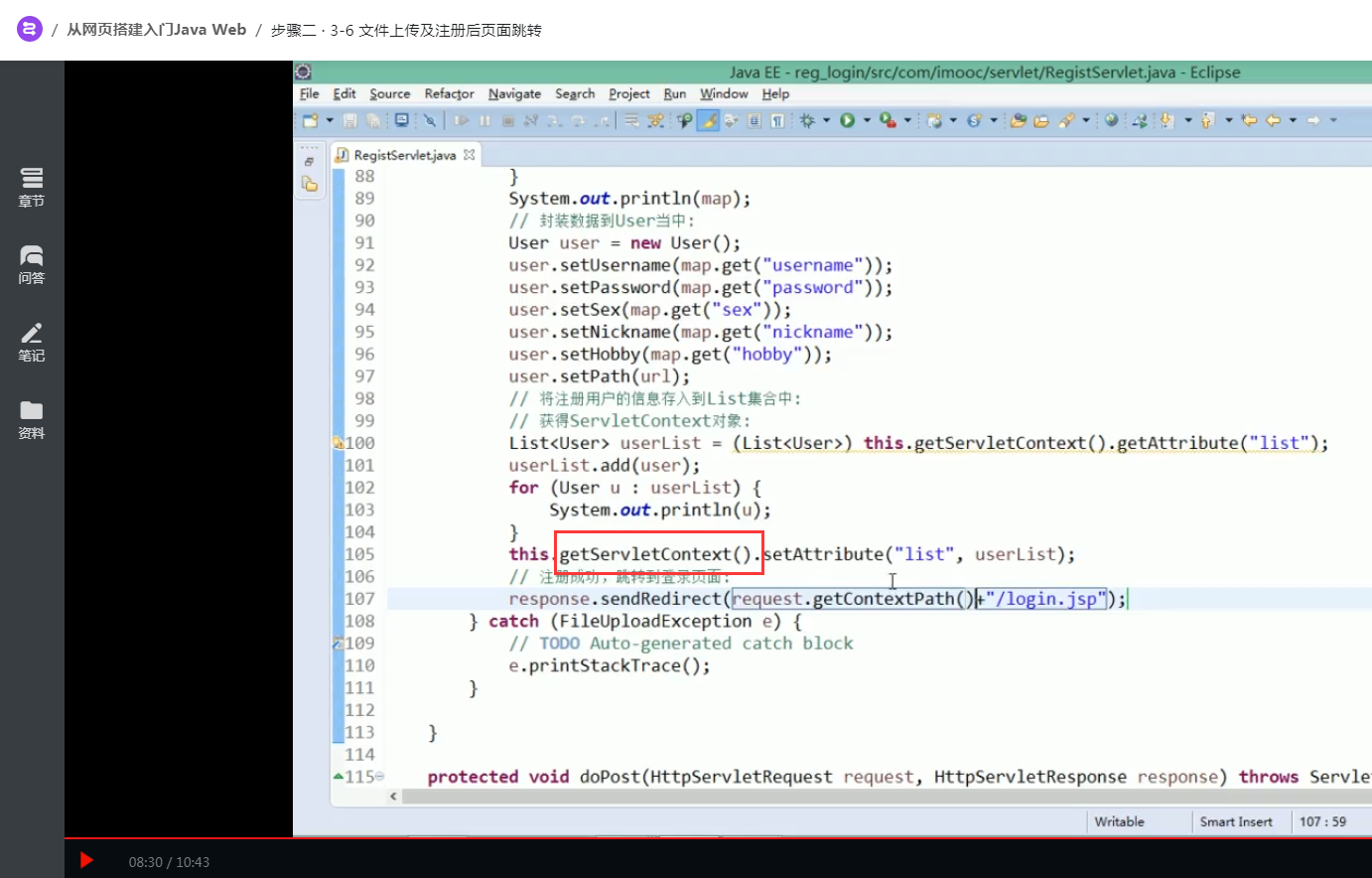Open the Project menu

coord(629,93)
